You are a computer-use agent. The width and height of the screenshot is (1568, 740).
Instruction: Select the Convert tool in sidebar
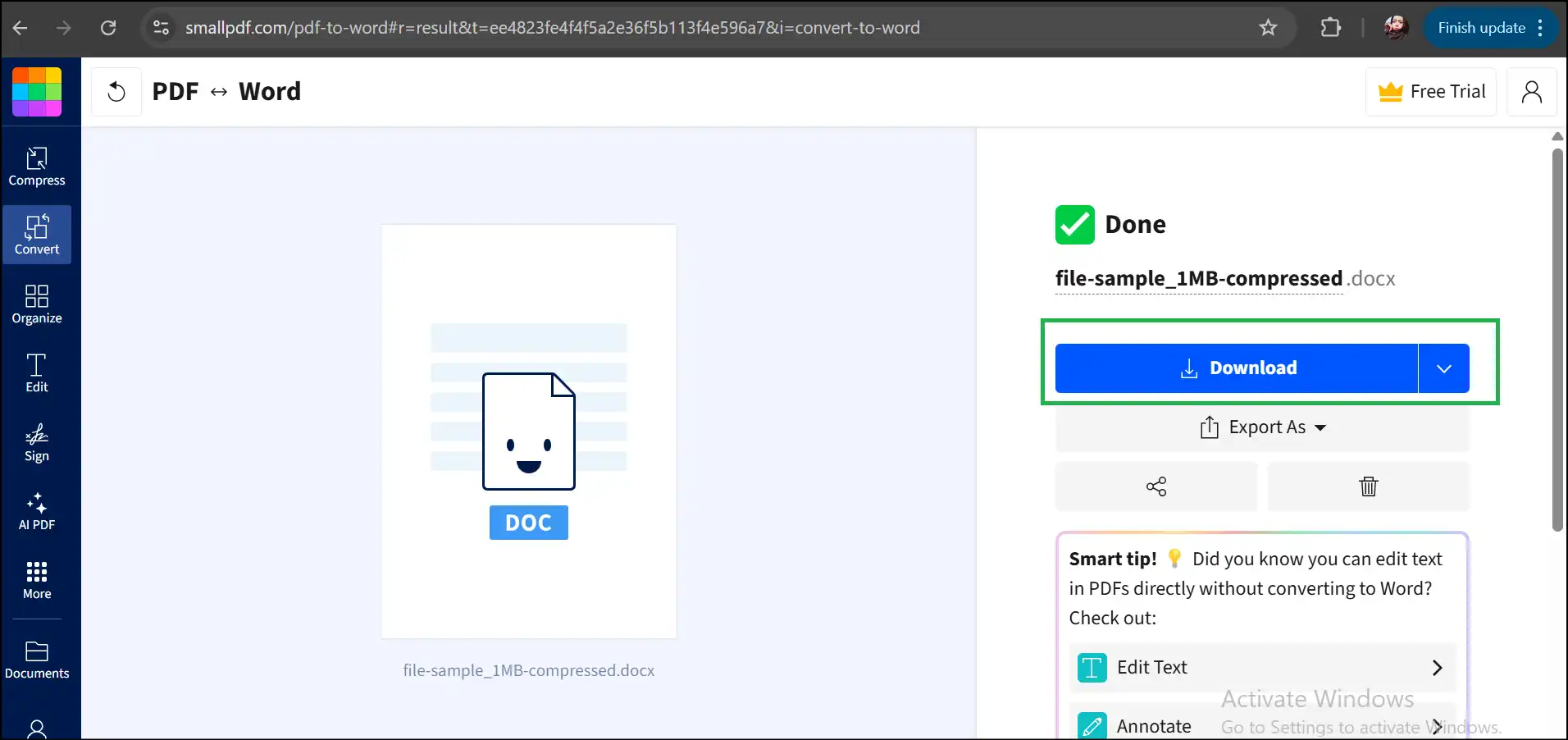click(37, 235)
